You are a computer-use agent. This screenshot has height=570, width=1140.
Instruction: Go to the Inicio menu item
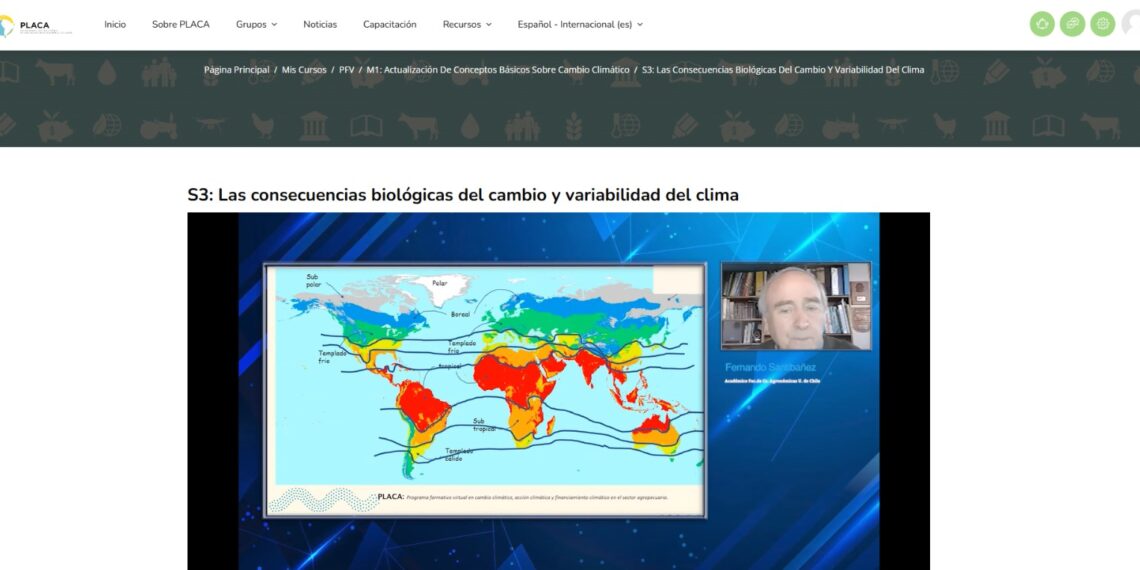click(x=115, y=24)
